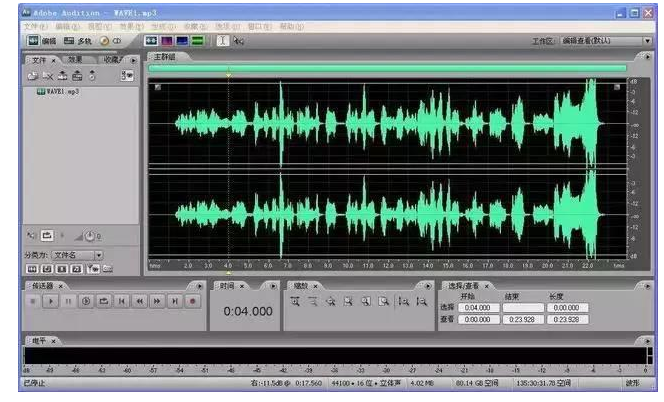Switch to the 收藏 tab in the left panel
Screen dimensions: 664x402
(113, 60)
